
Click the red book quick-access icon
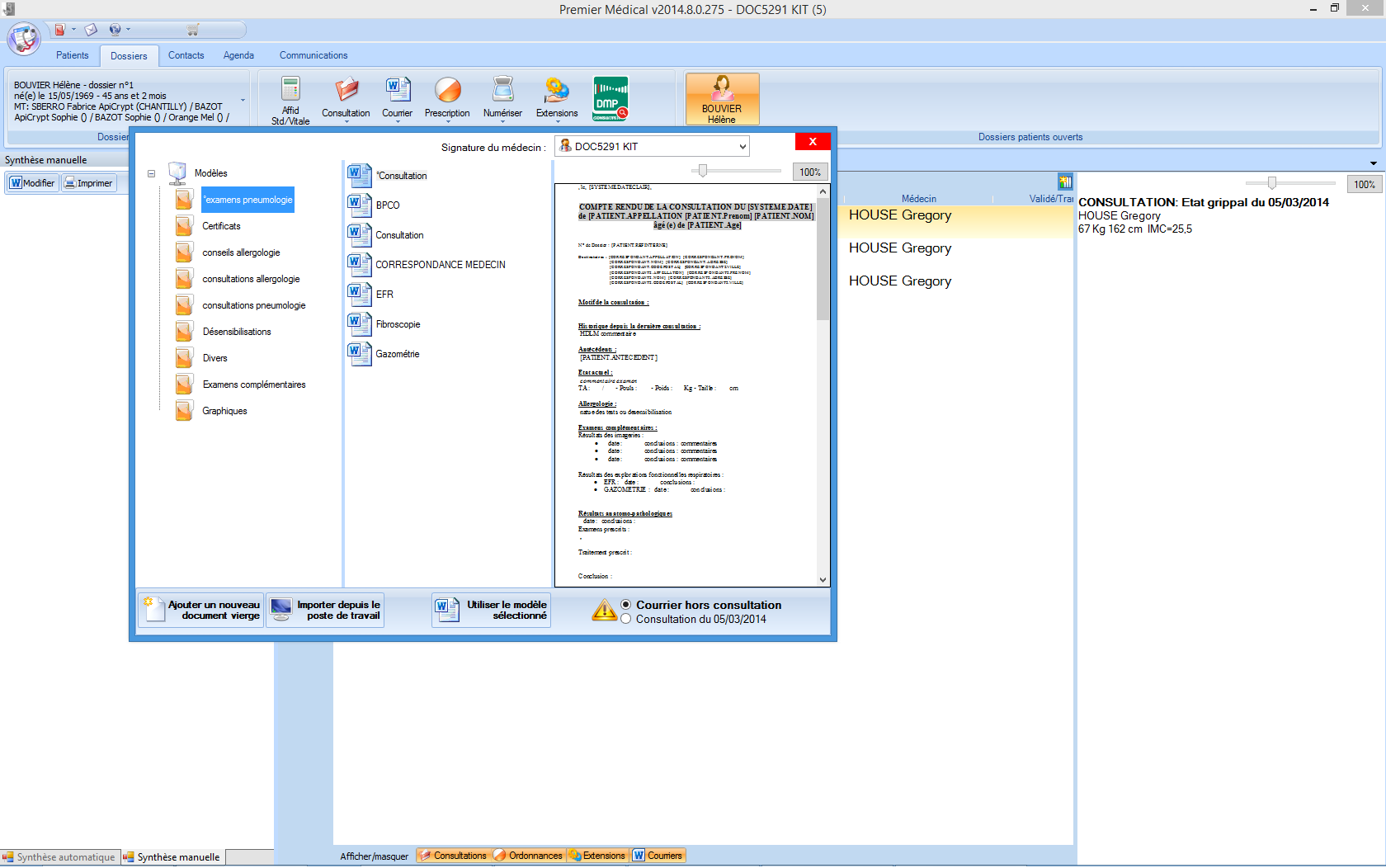point(59,30)
